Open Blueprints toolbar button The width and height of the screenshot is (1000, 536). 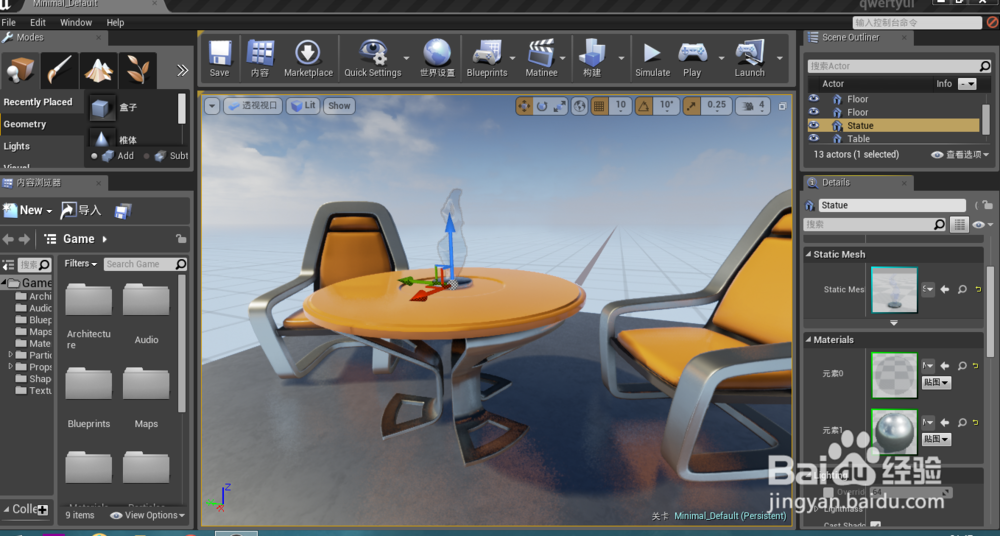click(x=487, y=58)
